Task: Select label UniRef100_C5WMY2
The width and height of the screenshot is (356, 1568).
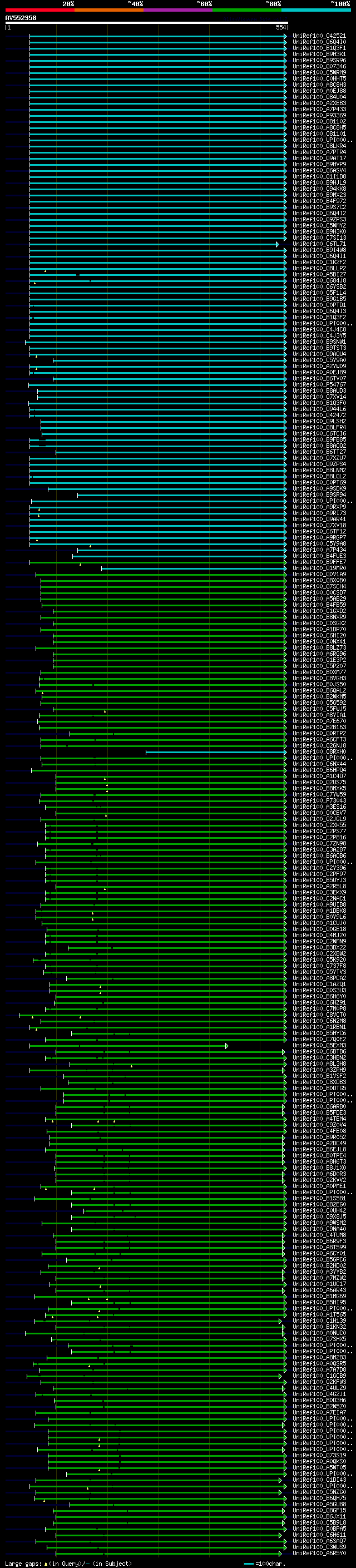Action: (319, 225)
